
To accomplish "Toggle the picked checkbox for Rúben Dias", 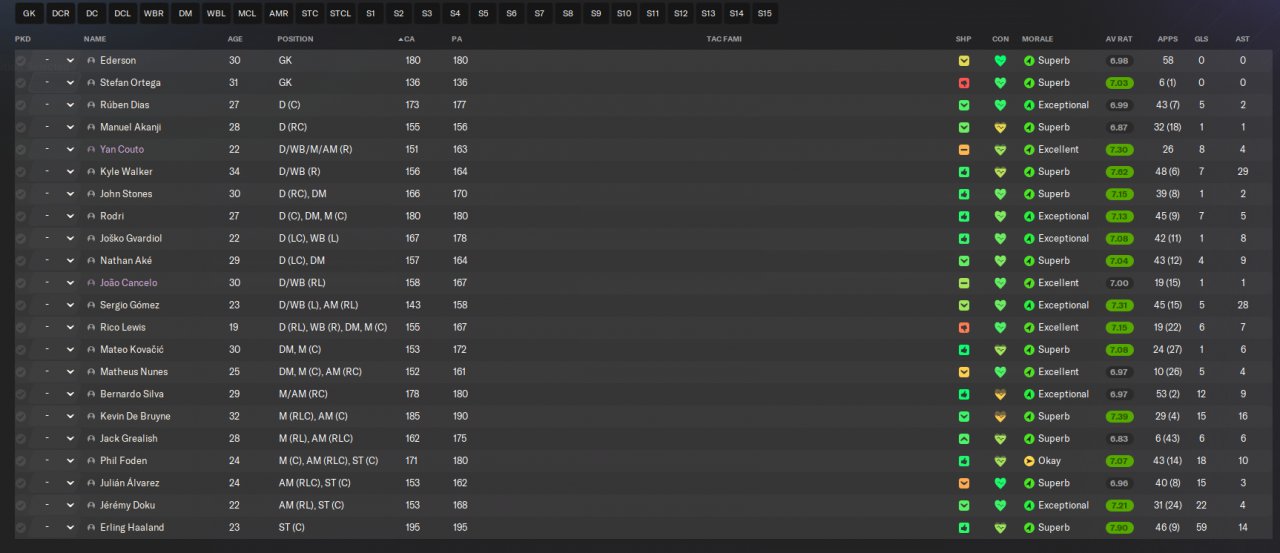I will (x=20, y=105).
